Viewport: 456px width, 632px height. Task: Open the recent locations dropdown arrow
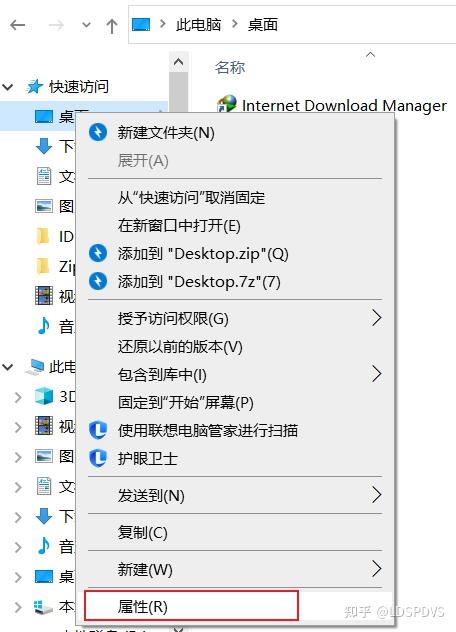(86, 25)
